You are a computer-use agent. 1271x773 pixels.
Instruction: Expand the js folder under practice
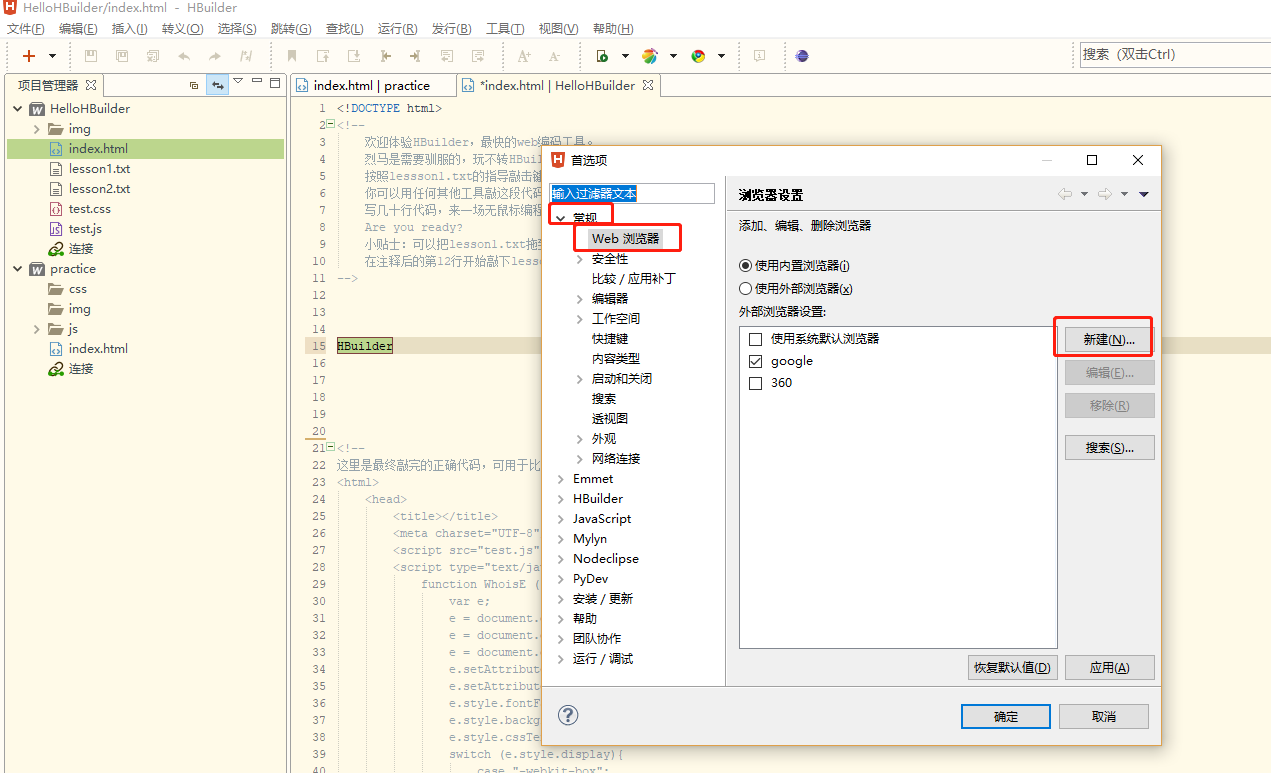(x=37, y=328)
